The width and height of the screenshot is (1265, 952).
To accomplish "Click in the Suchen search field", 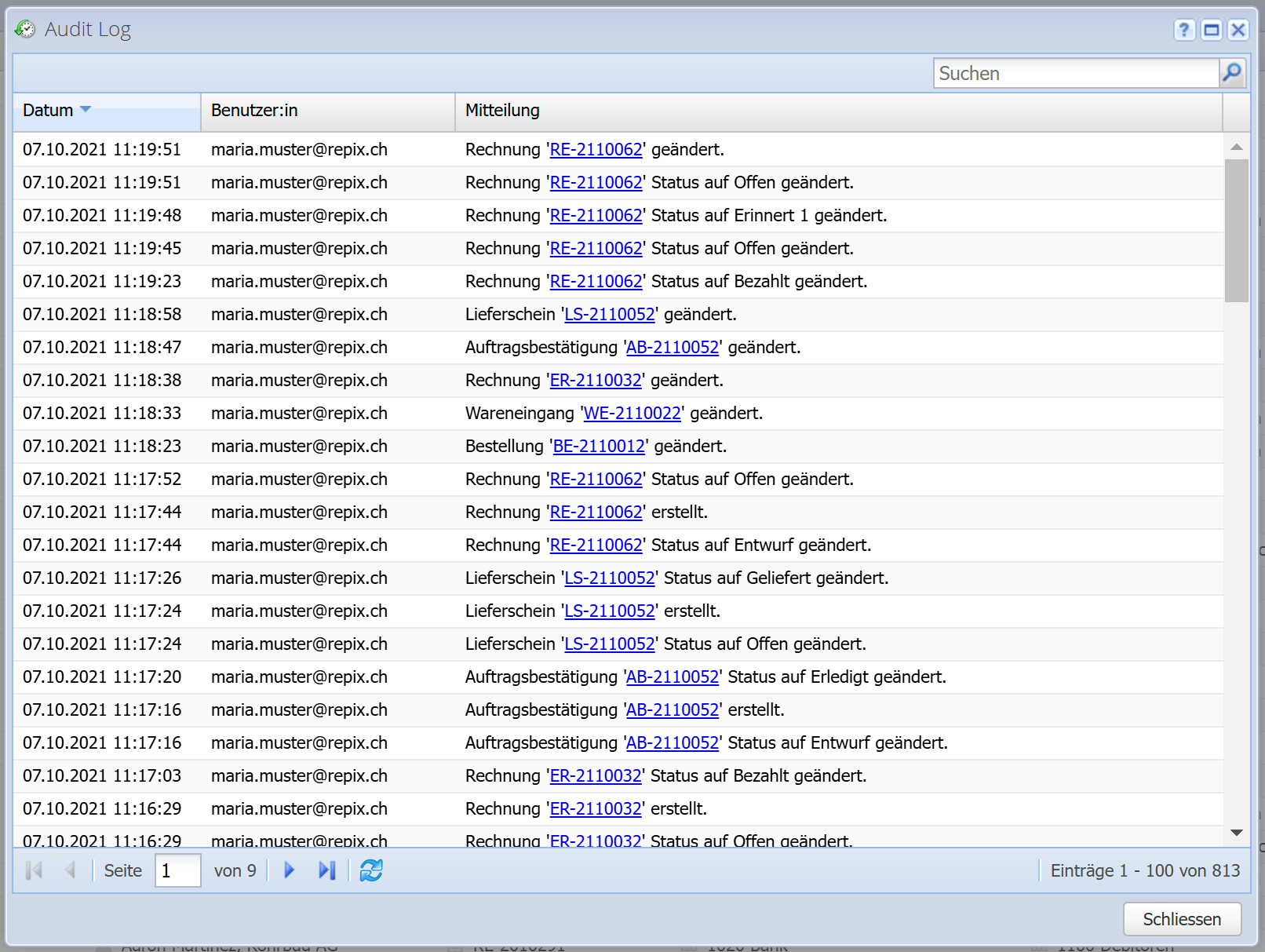I will coord(1075,73).
